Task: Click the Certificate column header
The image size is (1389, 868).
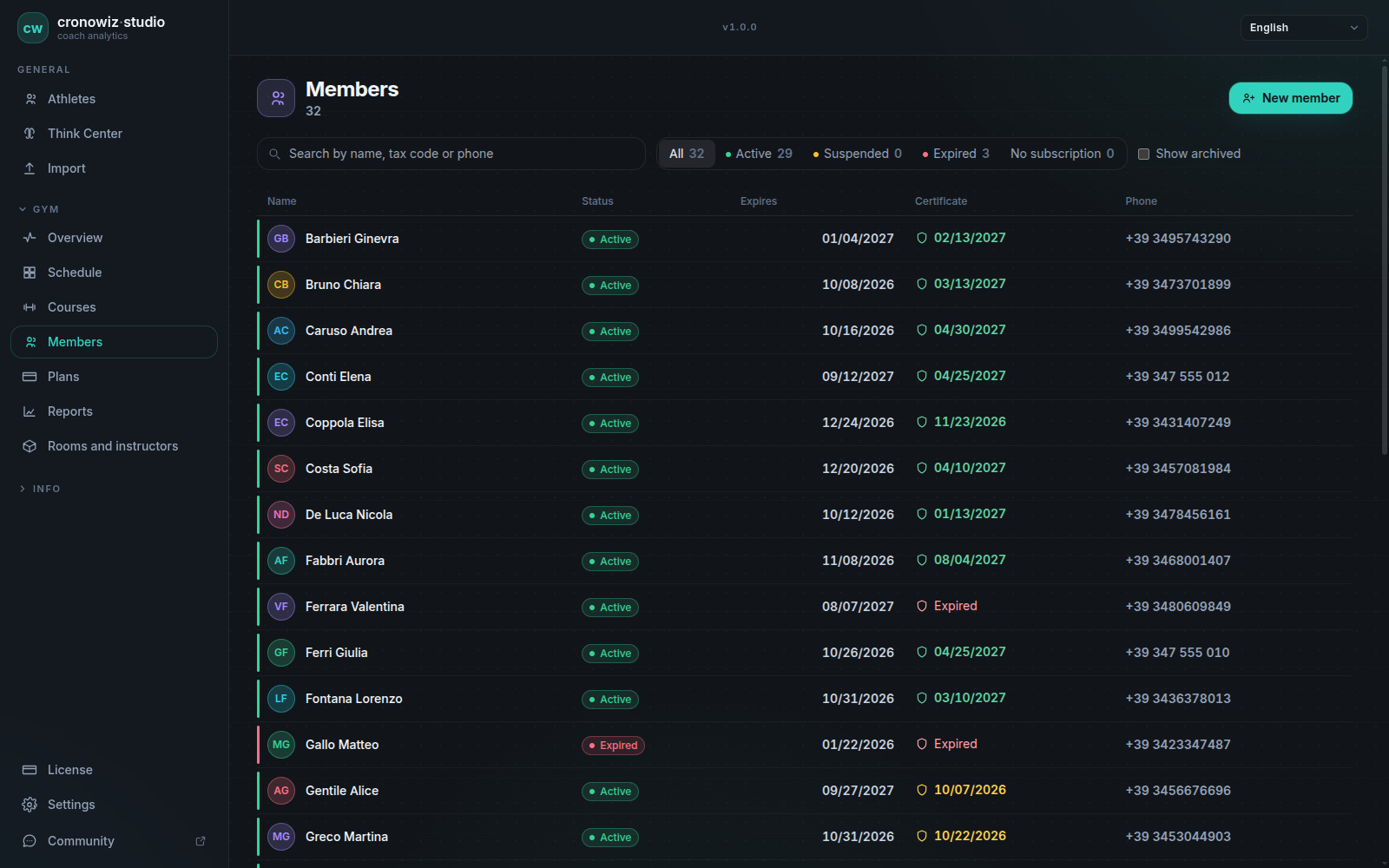Action: click(x=941, y=201)
